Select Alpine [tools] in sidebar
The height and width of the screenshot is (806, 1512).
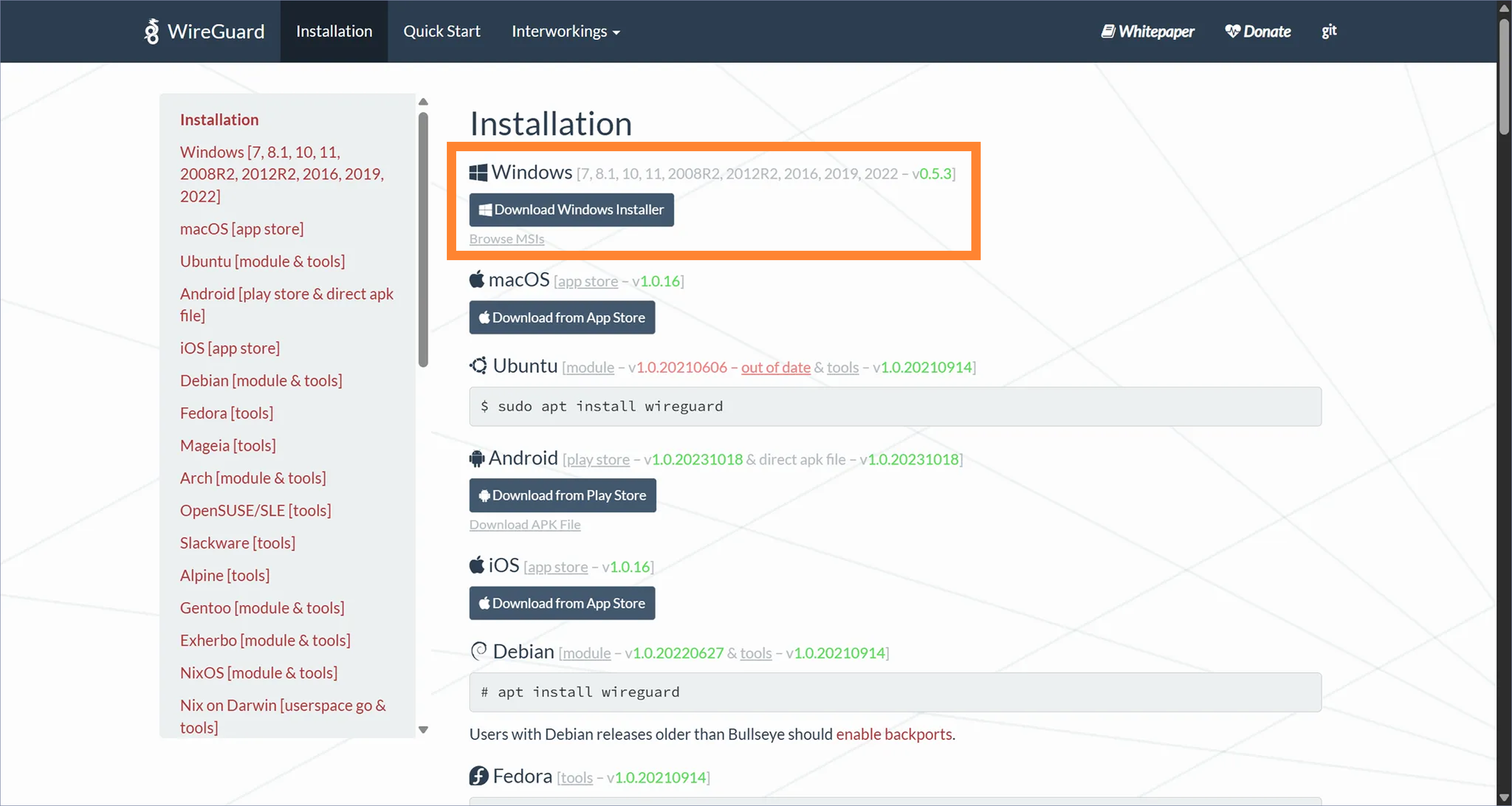(225, 575)
